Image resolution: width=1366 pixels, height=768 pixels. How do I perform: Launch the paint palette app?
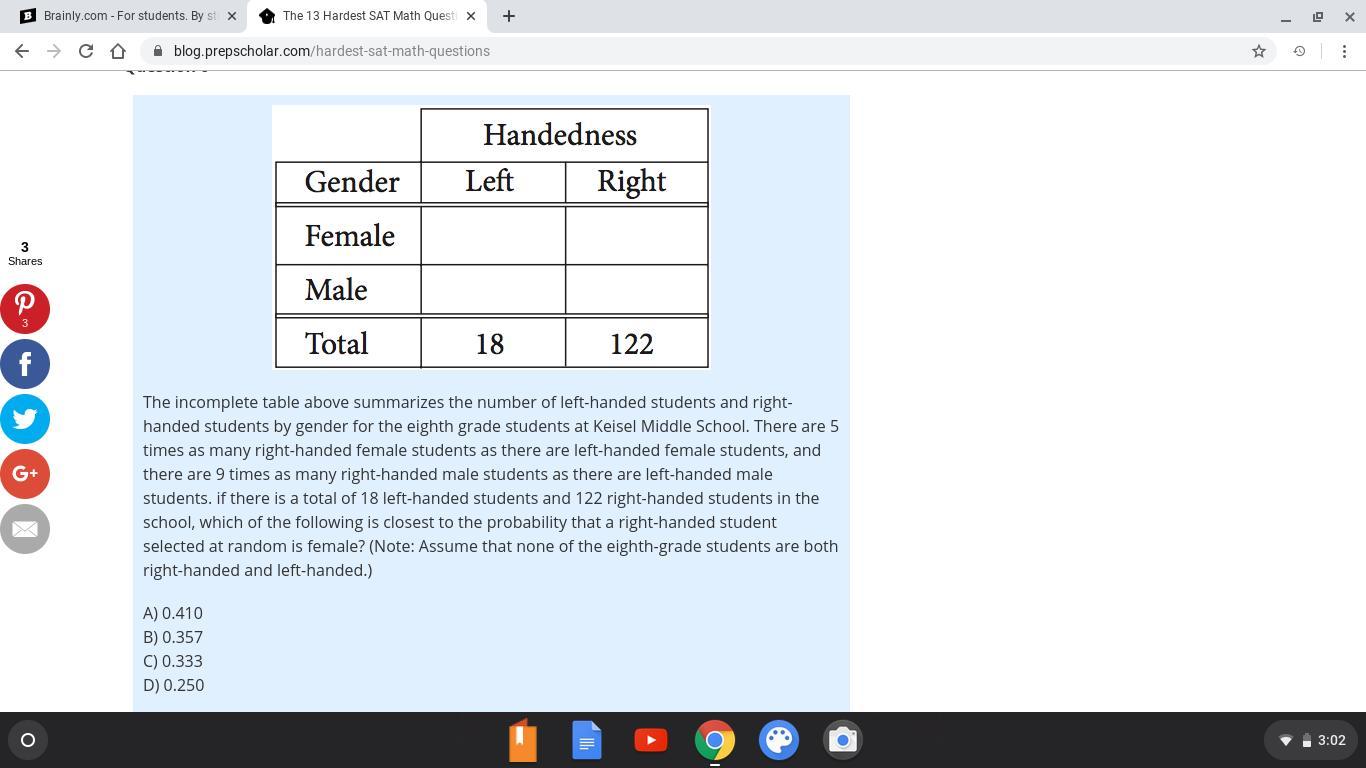(779, 740)
